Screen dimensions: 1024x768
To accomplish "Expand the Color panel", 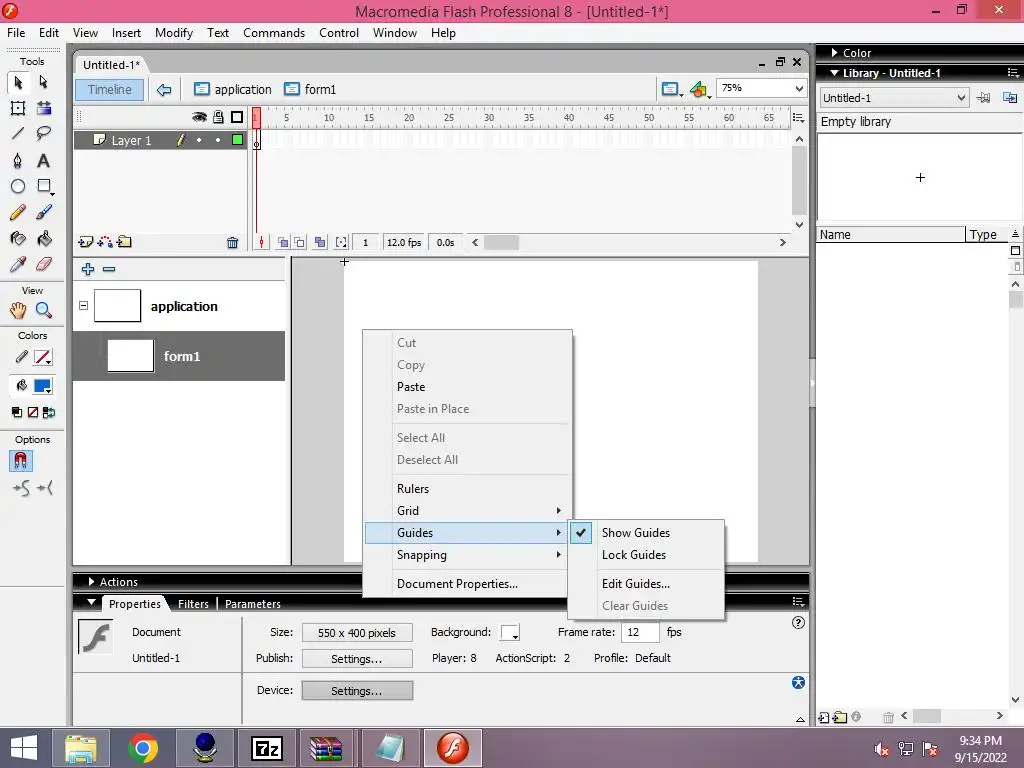I will click(x=835, y=52).
